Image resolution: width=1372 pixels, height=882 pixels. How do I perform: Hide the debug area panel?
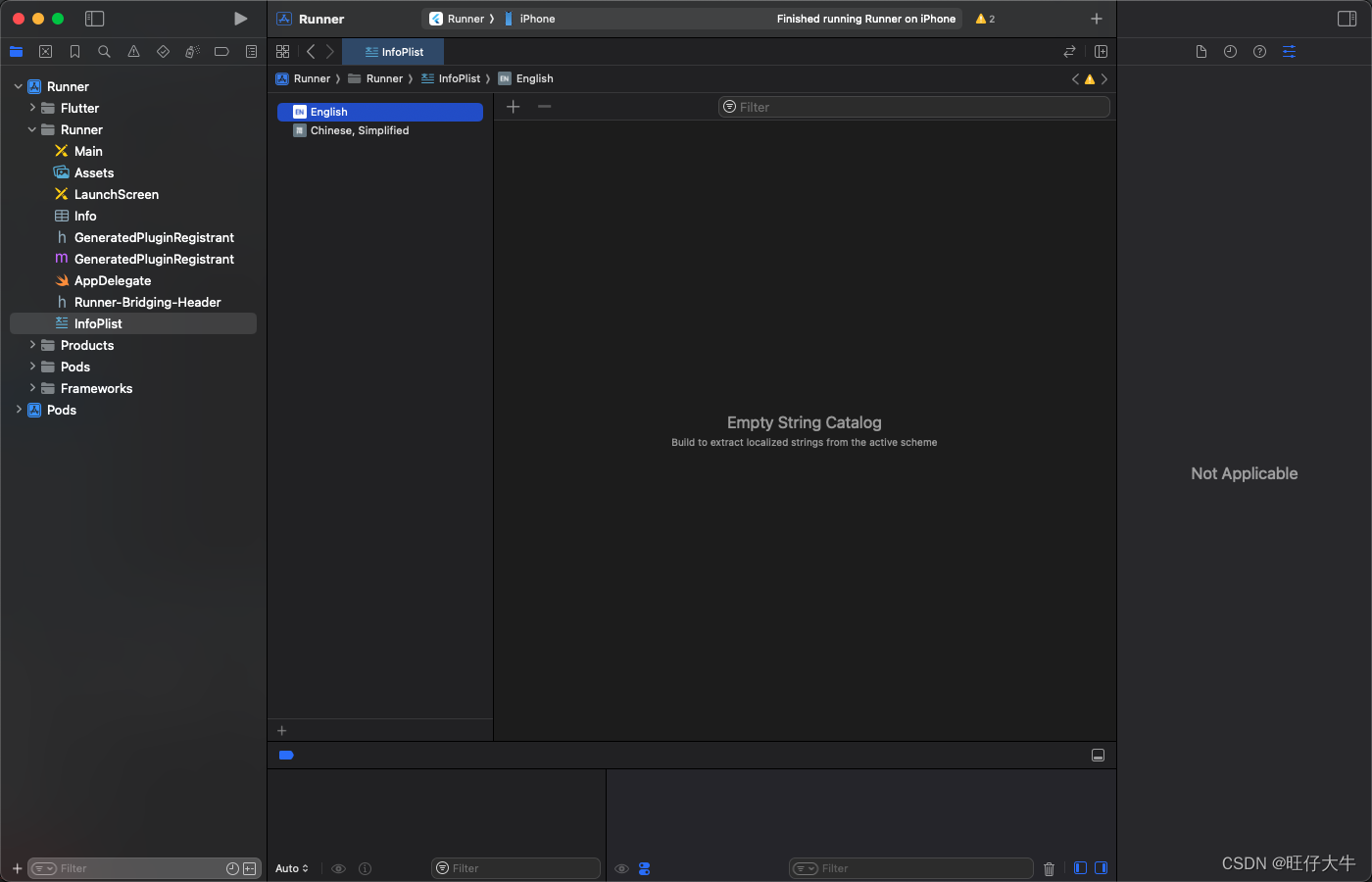(x=1098, y=755)
